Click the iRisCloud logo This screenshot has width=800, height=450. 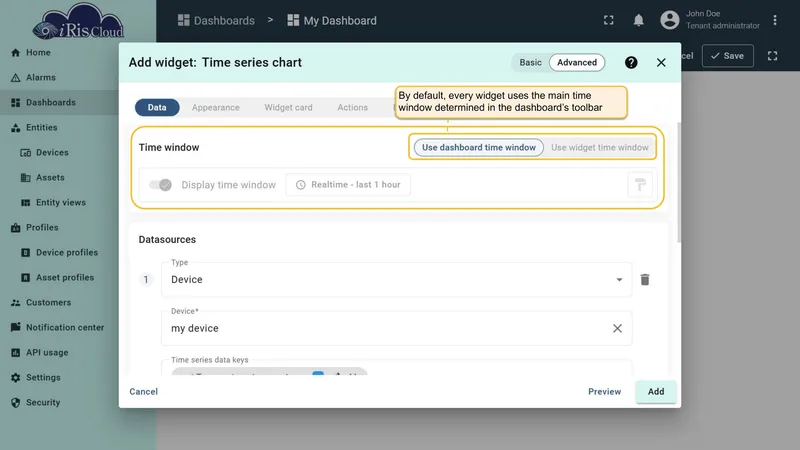(x=78, y=21)
